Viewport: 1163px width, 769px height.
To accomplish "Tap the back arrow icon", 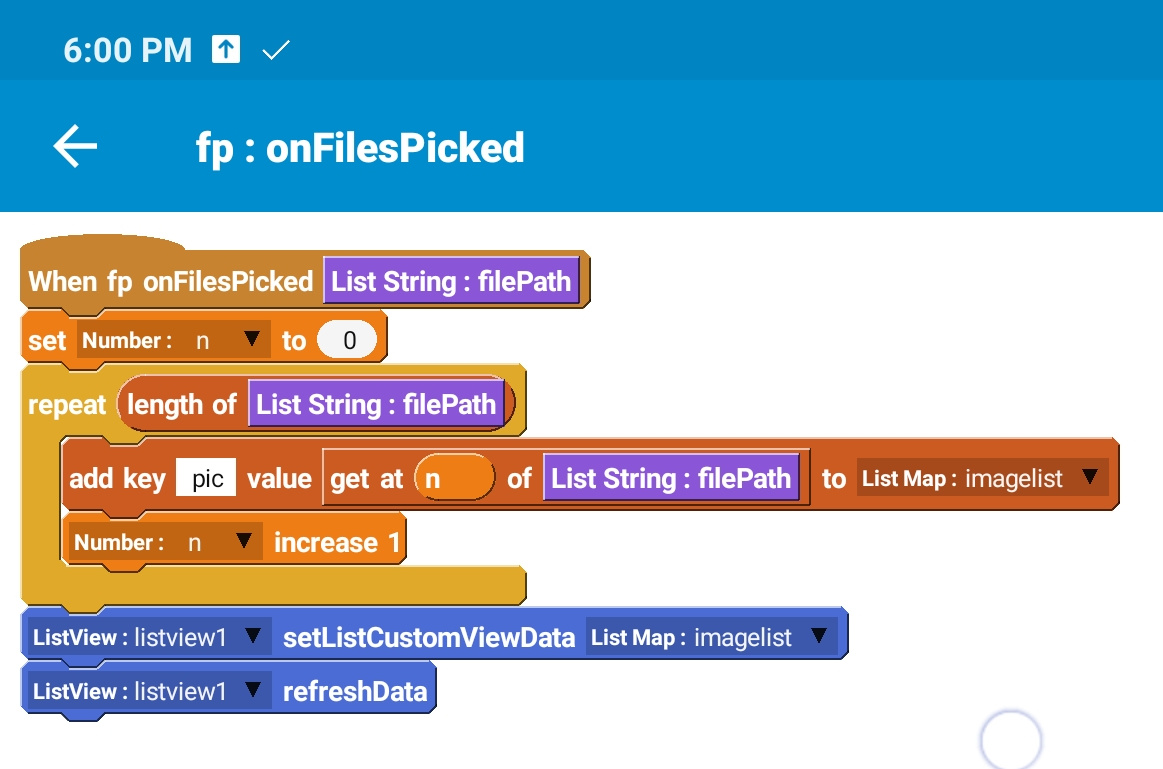I will (x=75, y=147).
